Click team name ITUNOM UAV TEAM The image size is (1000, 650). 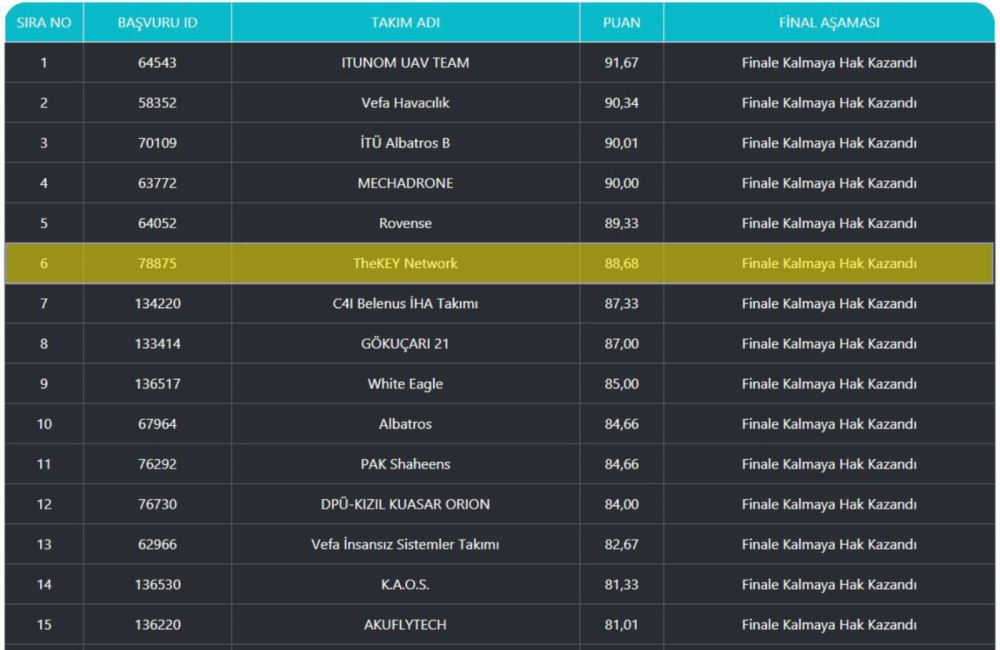(x=405, y=62)
